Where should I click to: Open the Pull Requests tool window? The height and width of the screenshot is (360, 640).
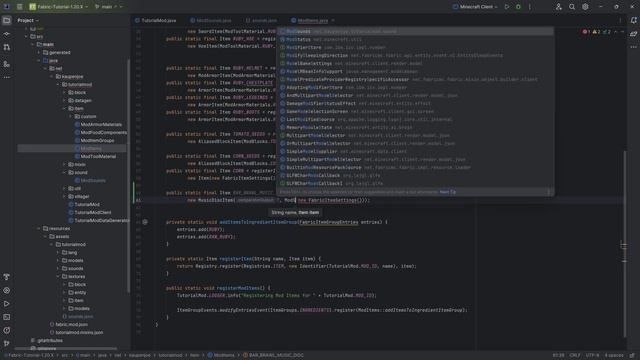pyautogui.click(x=7, y=48)
